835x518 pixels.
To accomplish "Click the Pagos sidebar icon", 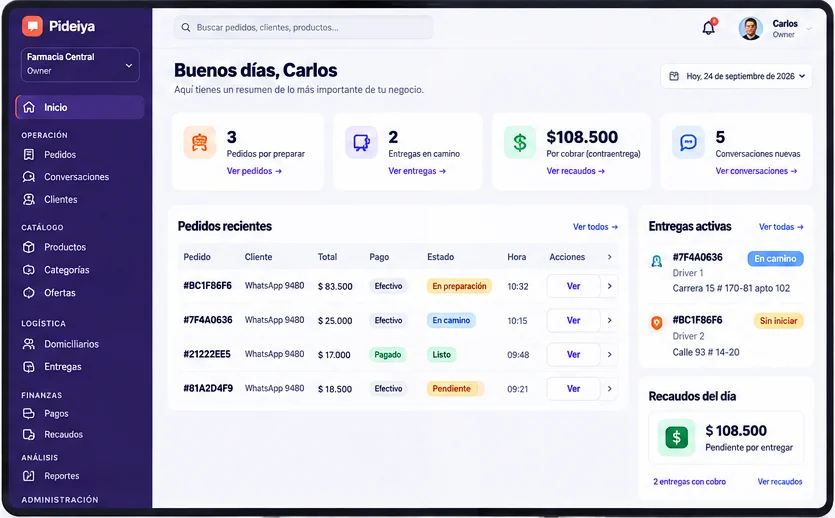I will (x=29, y=413).
